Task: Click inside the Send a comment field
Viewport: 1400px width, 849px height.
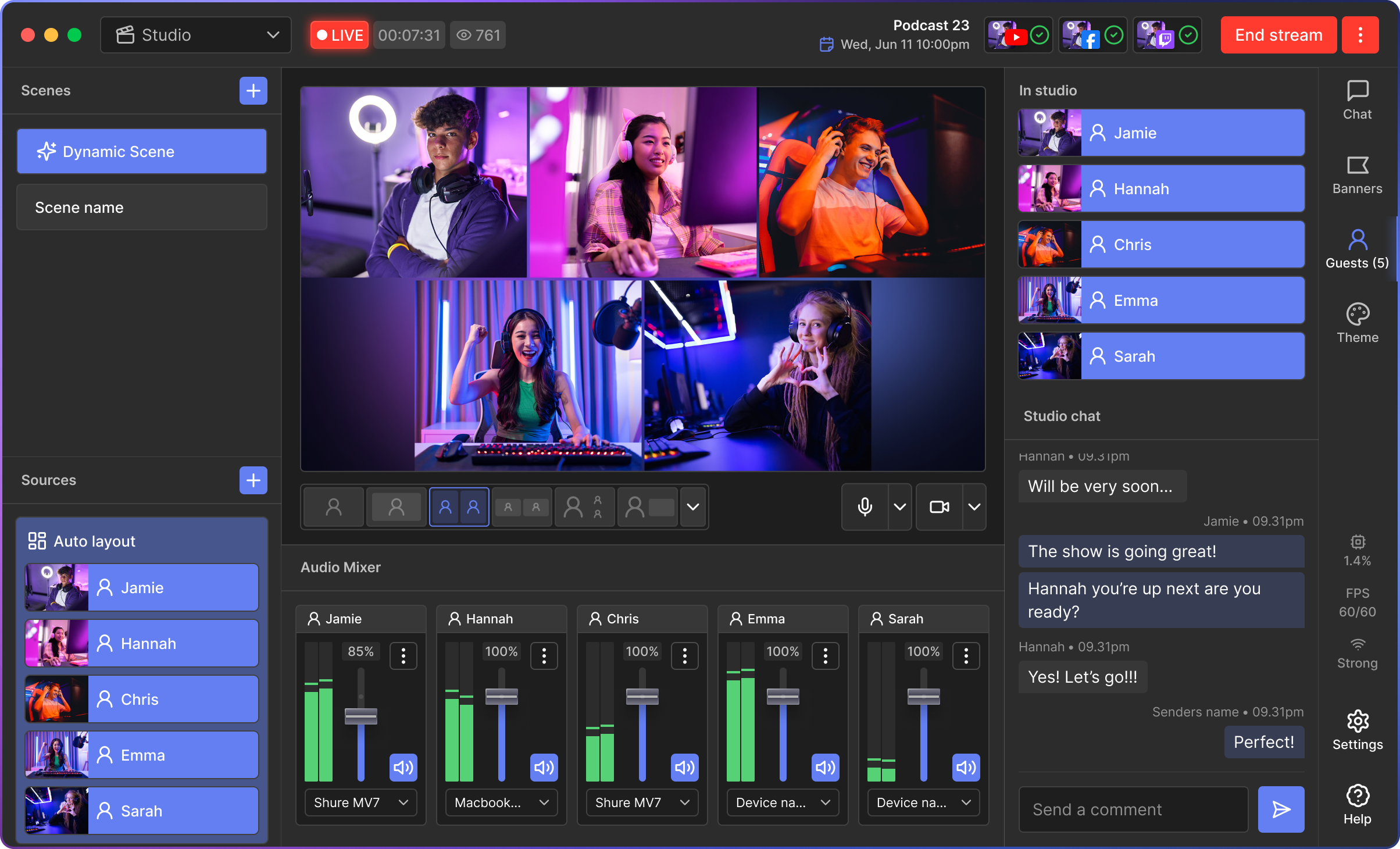Action: click(x=1133, y=809)
